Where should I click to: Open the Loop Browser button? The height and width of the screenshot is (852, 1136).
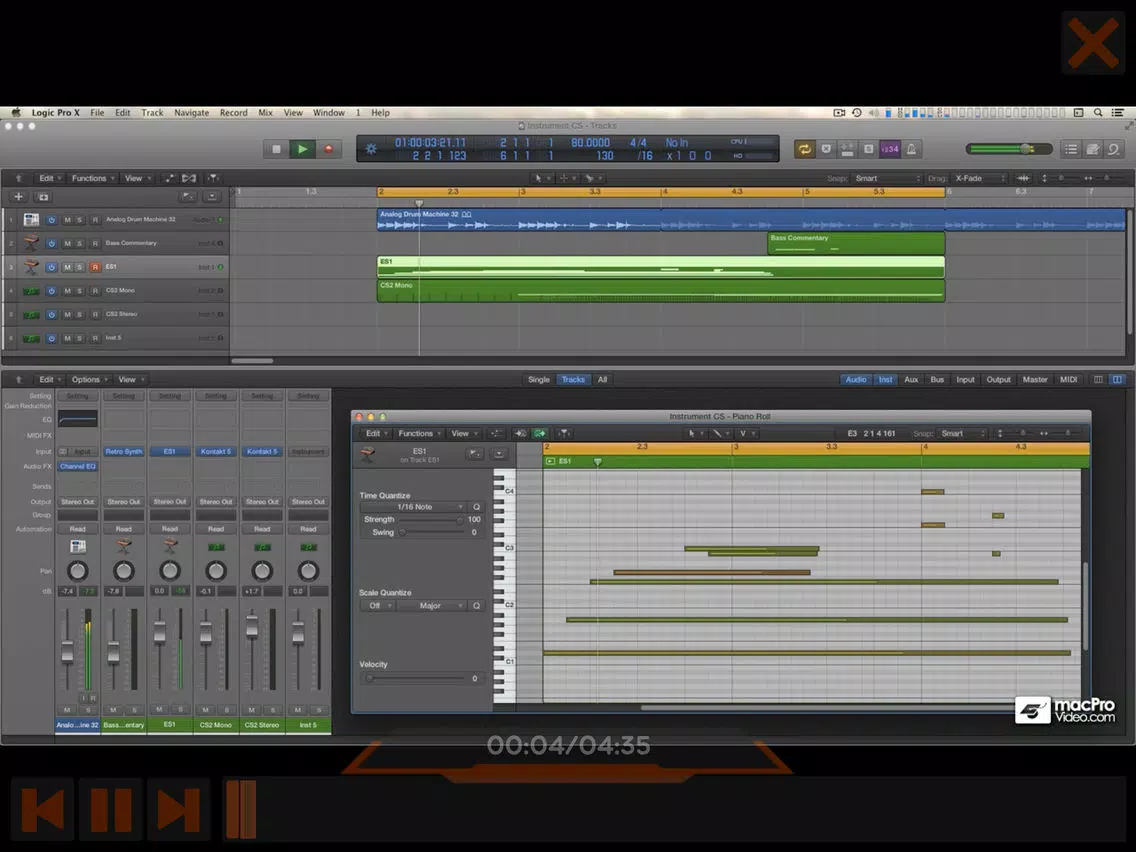coord(1114,149)
